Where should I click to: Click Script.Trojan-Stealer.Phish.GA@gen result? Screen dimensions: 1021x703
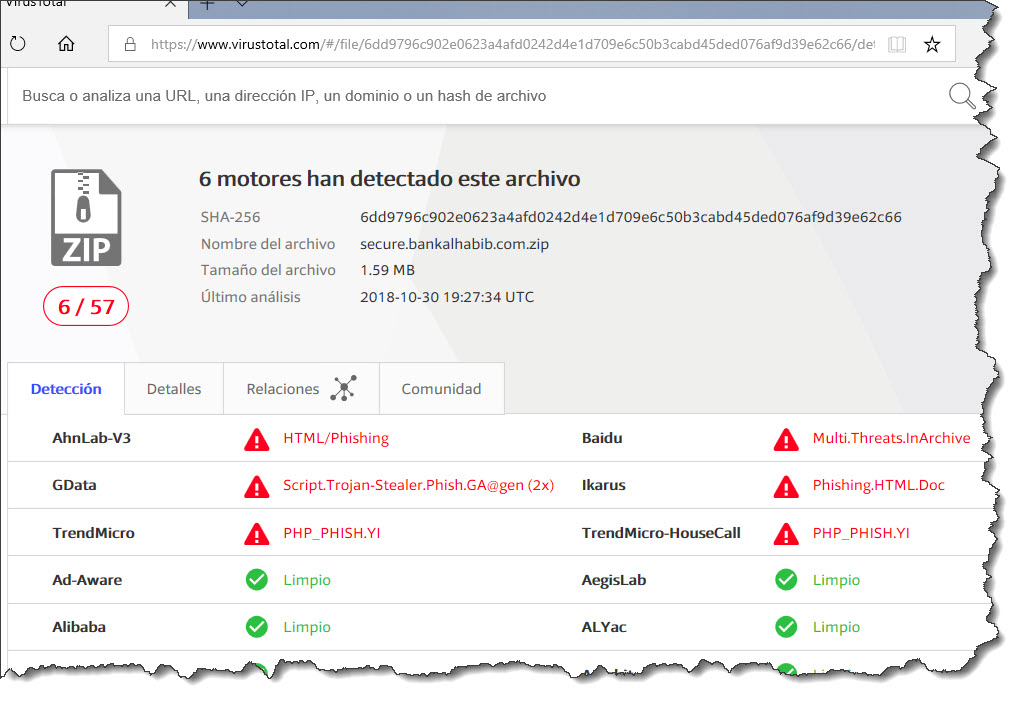(418, 485)
